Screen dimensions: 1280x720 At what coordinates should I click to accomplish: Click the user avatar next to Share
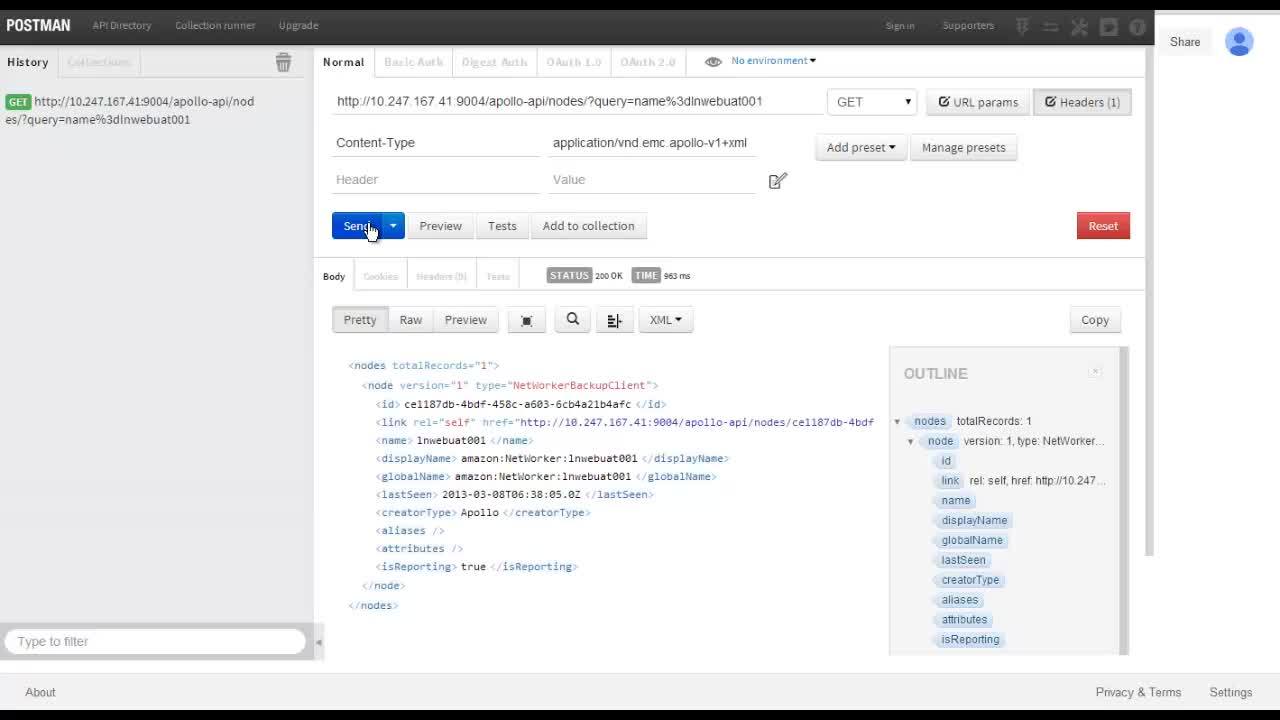click(x=1239, y=42)
